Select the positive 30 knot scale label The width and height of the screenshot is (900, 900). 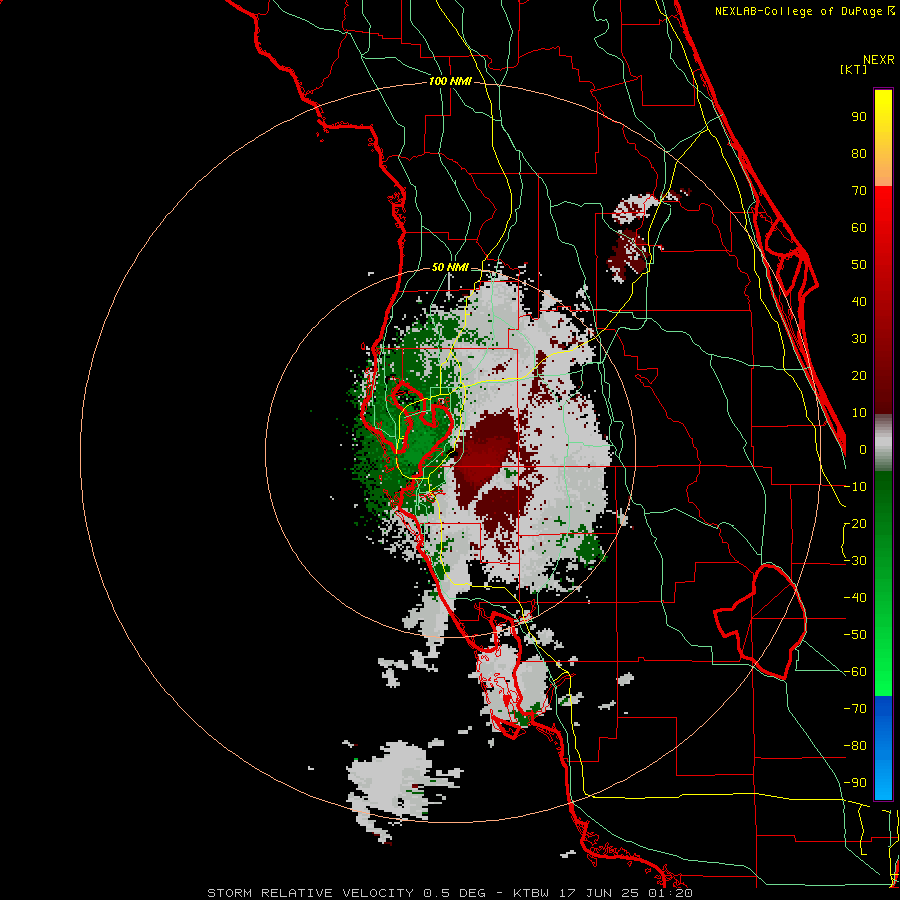pyautogui.click(x=859, y=339)
